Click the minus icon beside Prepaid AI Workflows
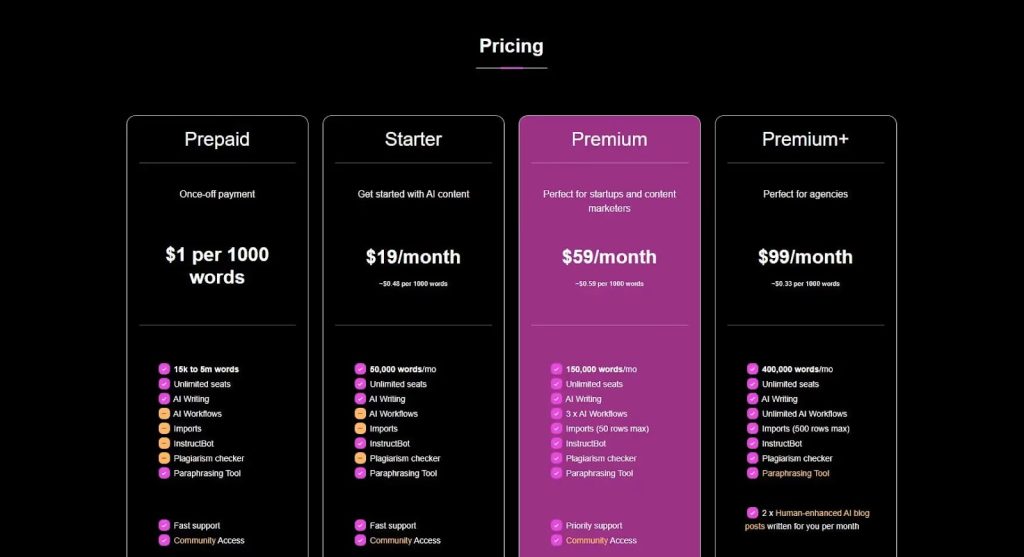 pyautogui.click(x=164, y=414)
